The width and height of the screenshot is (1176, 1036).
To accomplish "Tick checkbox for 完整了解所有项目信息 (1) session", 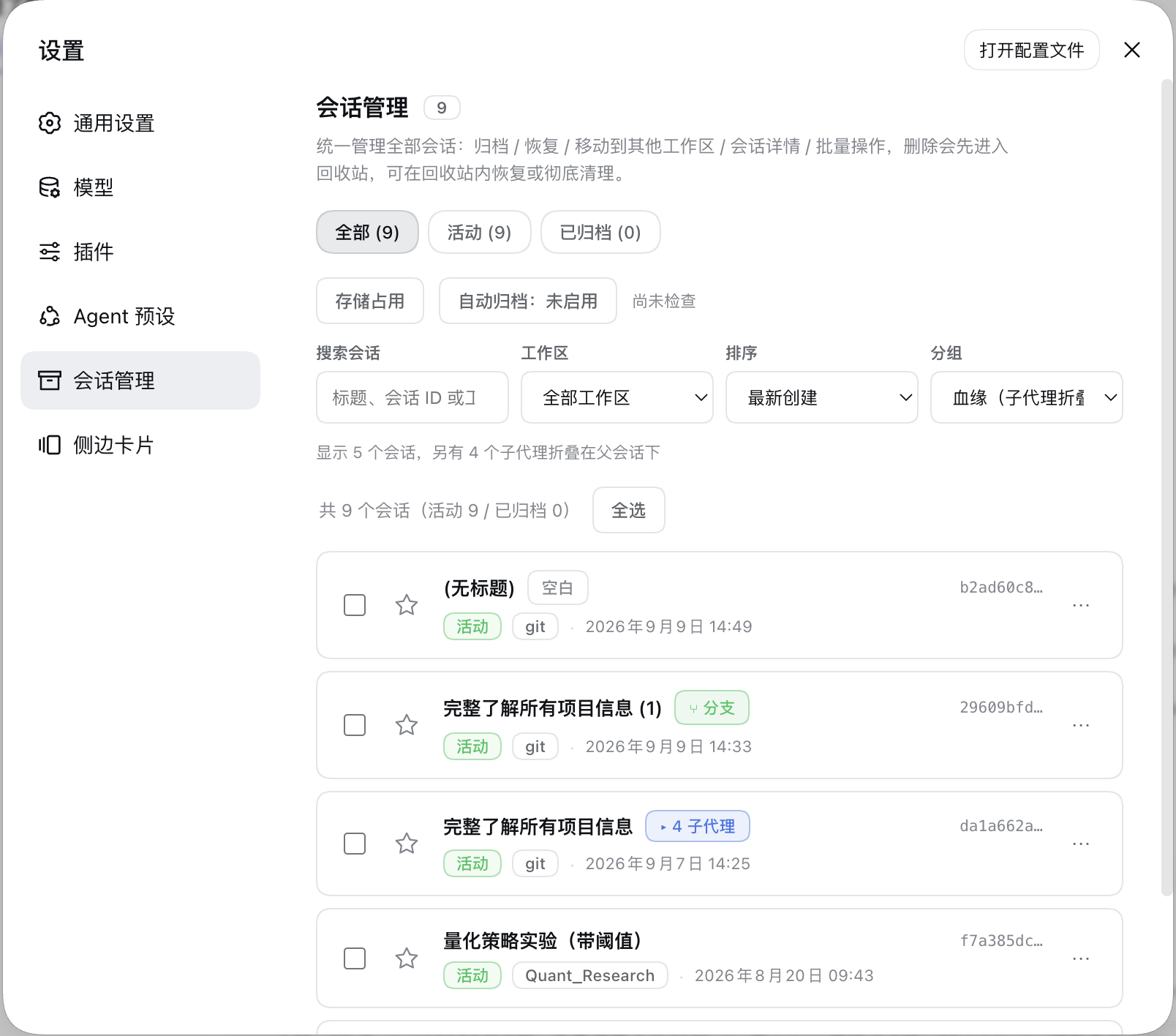I will [x=355, y=725].
